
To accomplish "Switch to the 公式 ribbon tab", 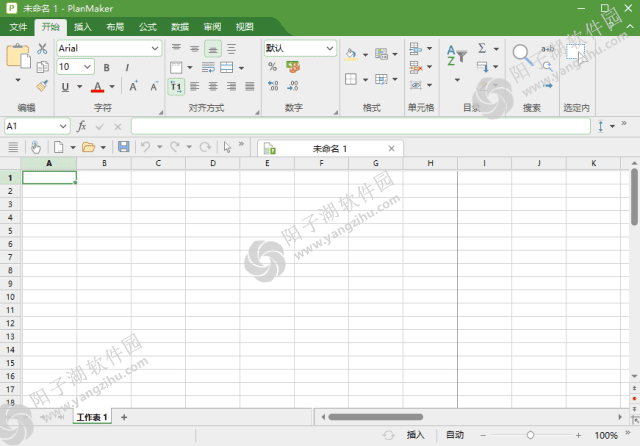I will pyautogui.click(x=147, y=27).
